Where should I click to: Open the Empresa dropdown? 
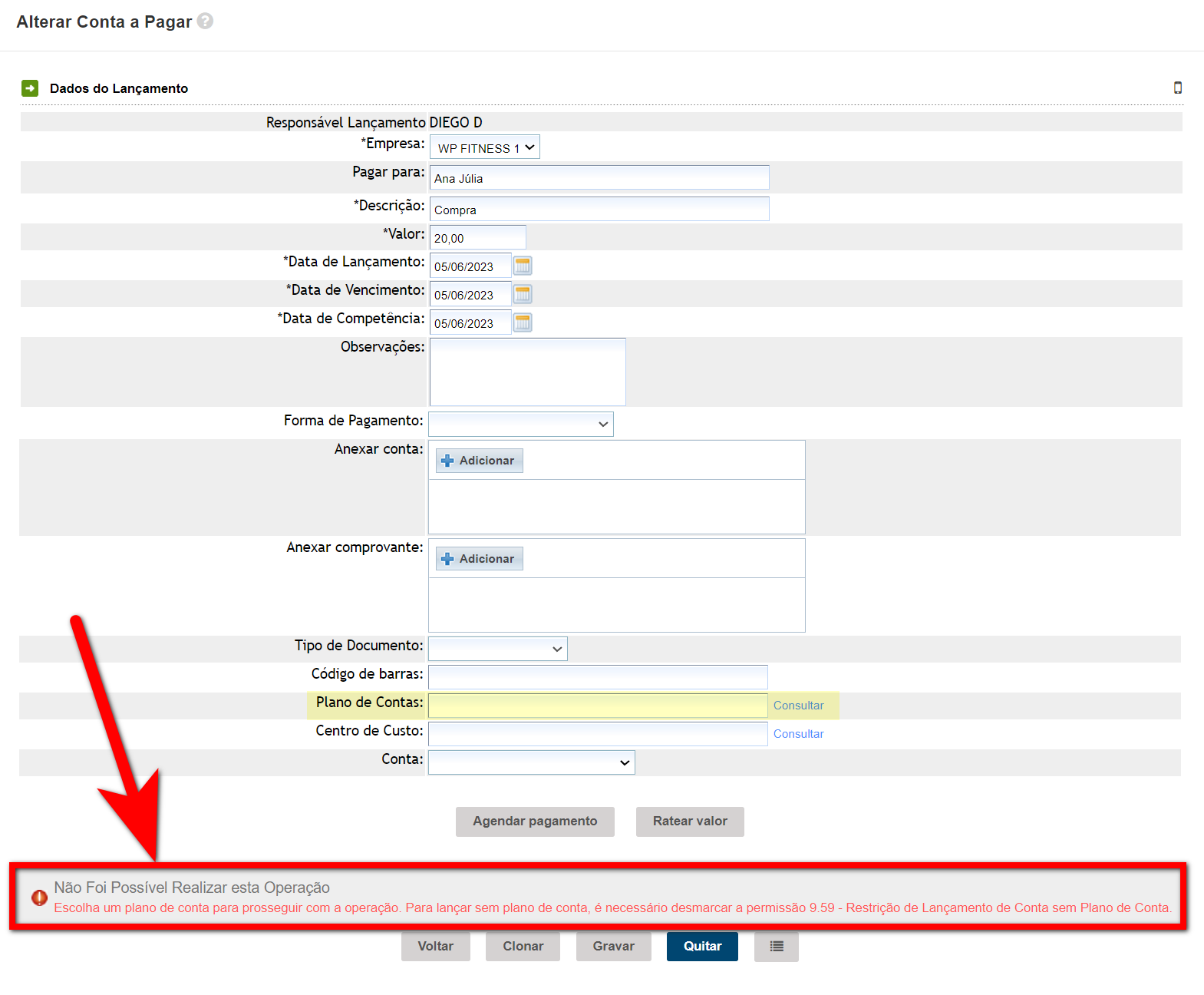point(485,147)
